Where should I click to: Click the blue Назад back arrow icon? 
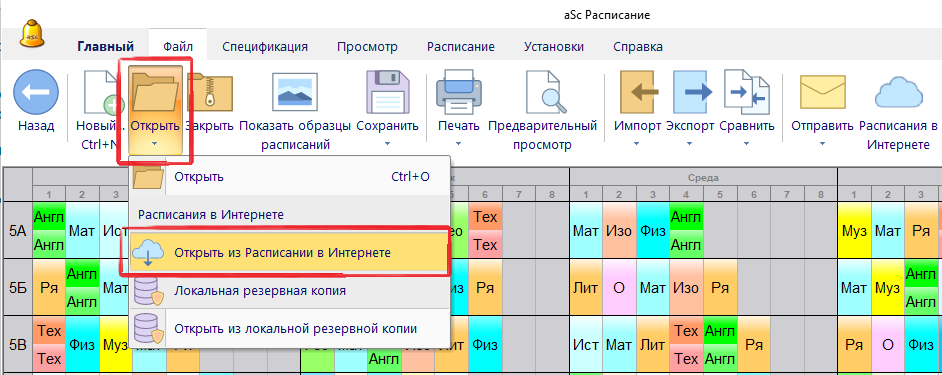click(36, 92)
